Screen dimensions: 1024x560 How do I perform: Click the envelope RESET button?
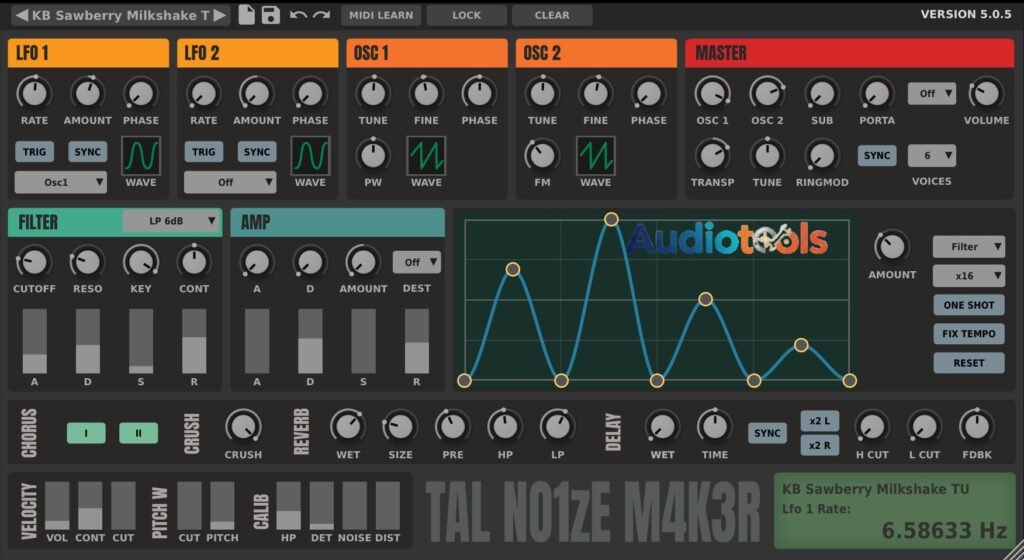point(969,363)
